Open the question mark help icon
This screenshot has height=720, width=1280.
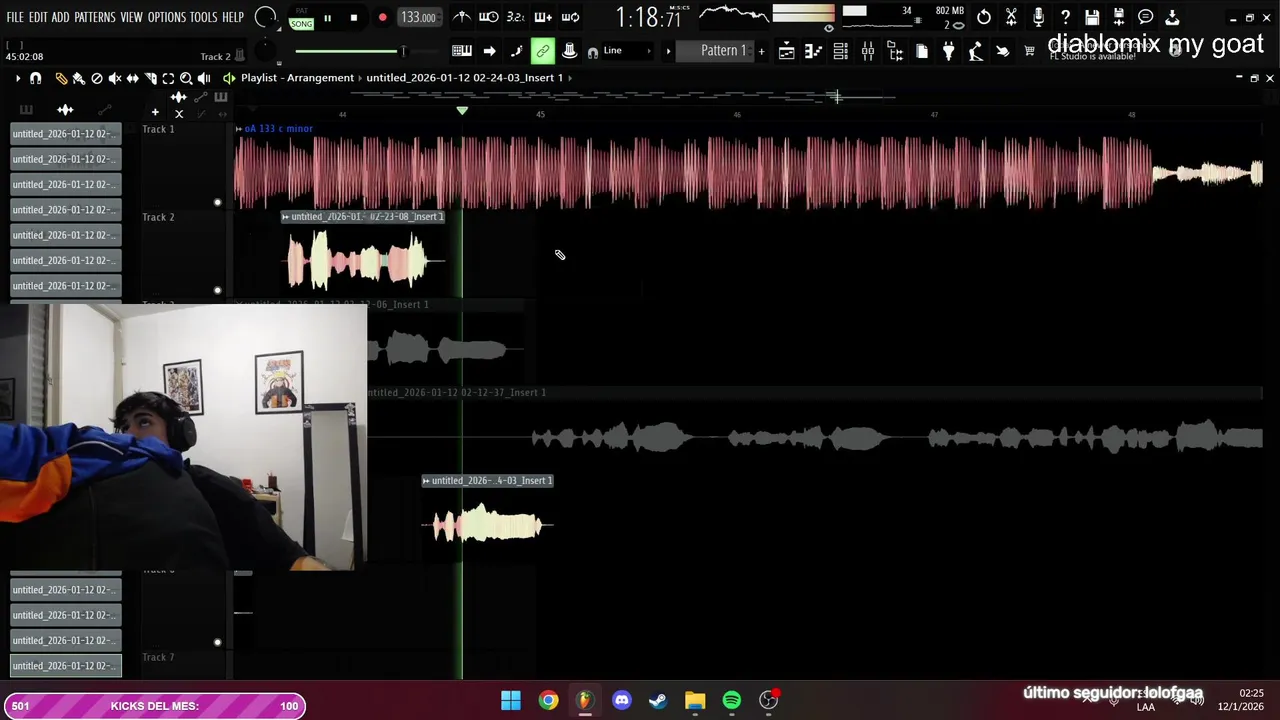(x=1065, y=17)
